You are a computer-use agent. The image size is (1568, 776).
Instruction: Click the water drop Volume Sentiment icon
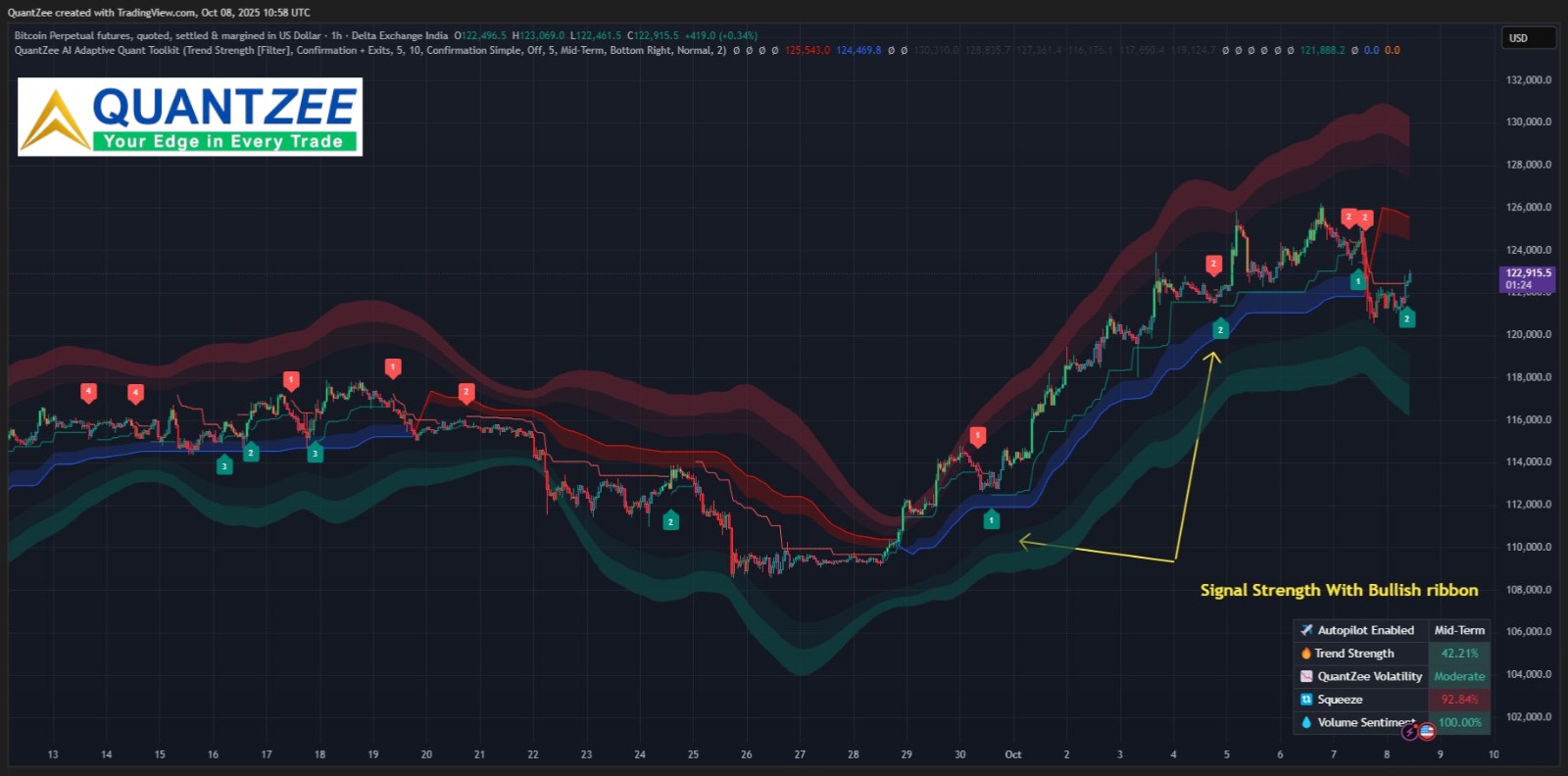[x=1306, y=722]
